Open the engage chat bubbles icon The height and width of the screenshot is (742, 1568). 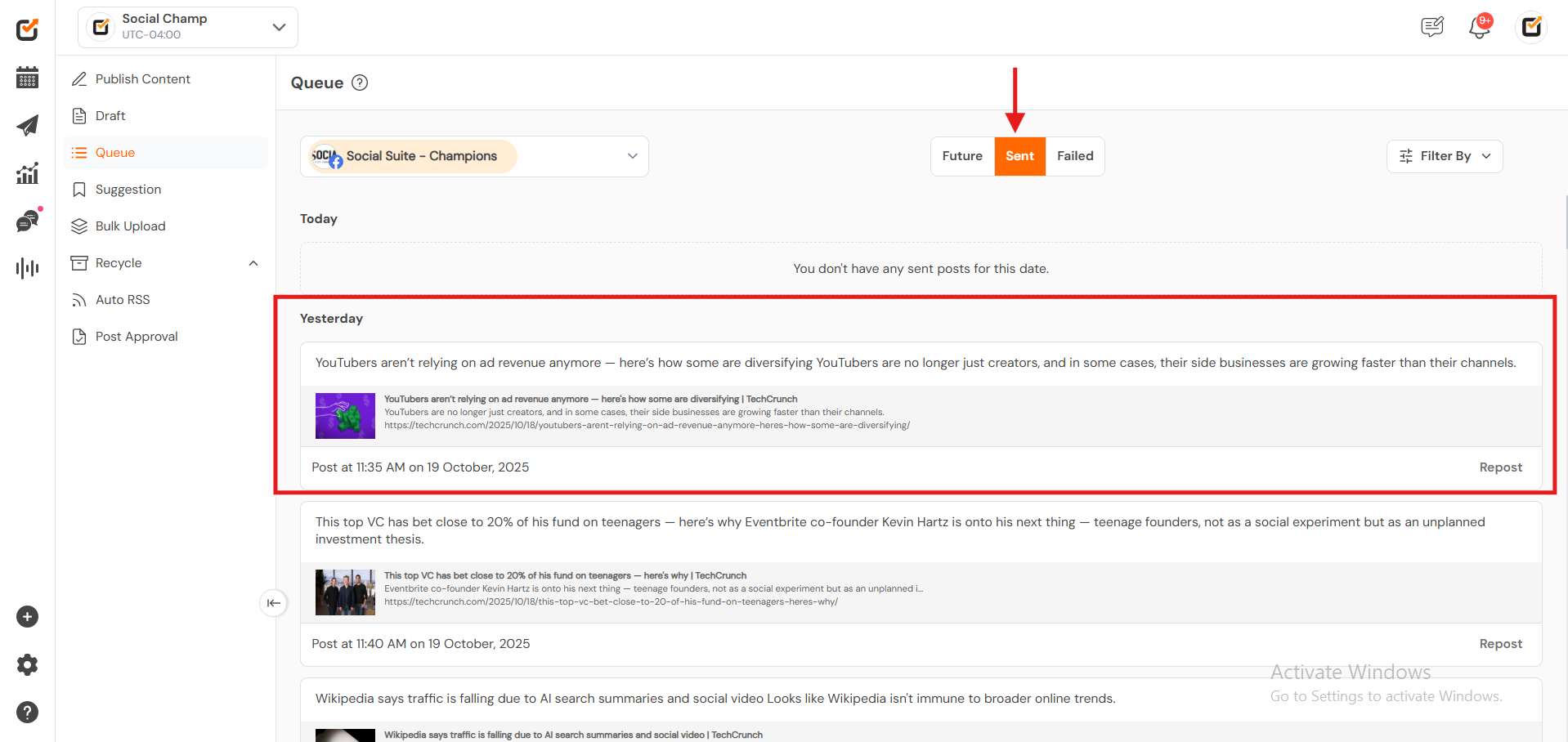click(x=27, y=221)
